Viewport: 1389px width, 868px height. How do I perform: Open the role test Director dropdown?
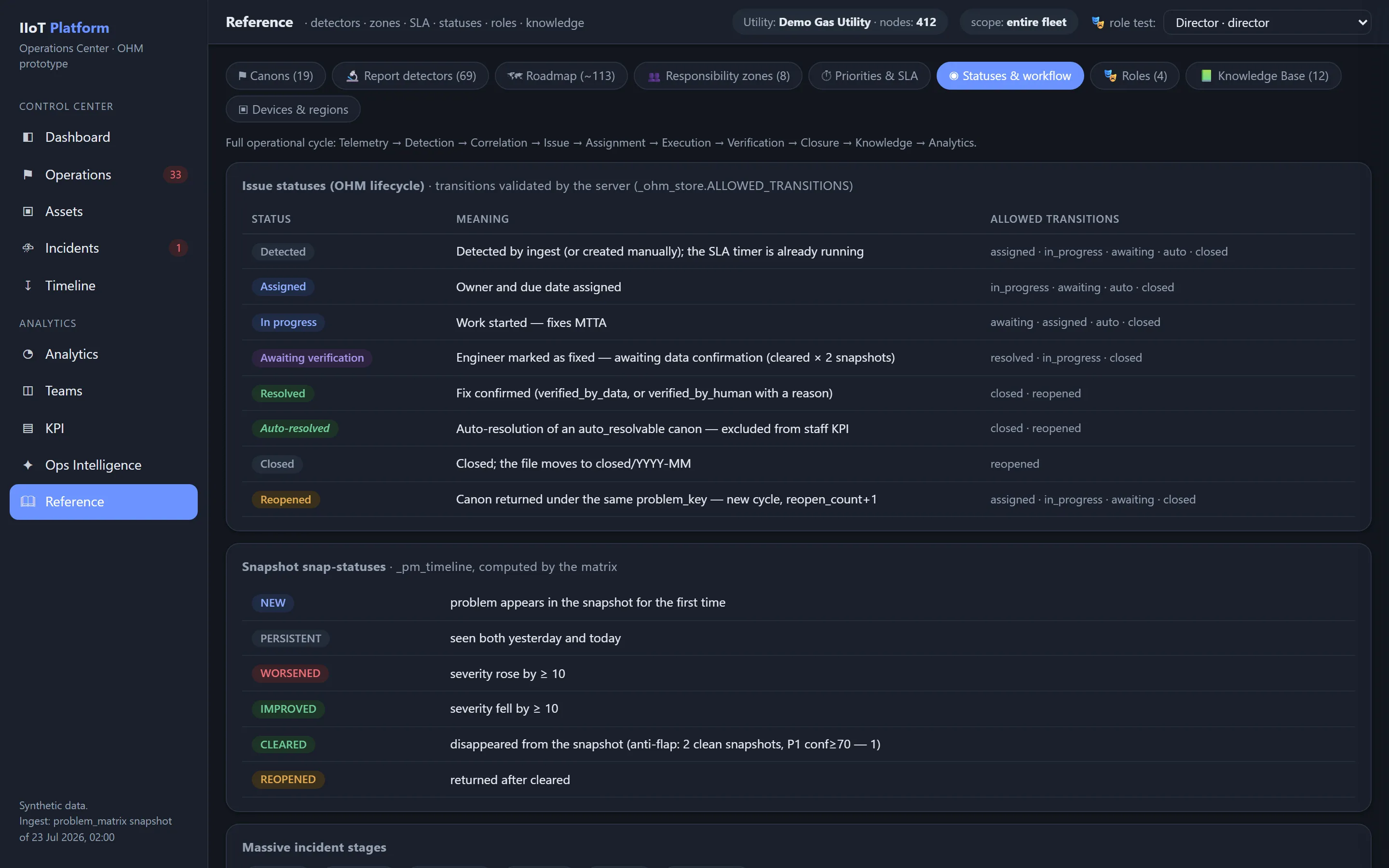click(x=1267, y=22)
